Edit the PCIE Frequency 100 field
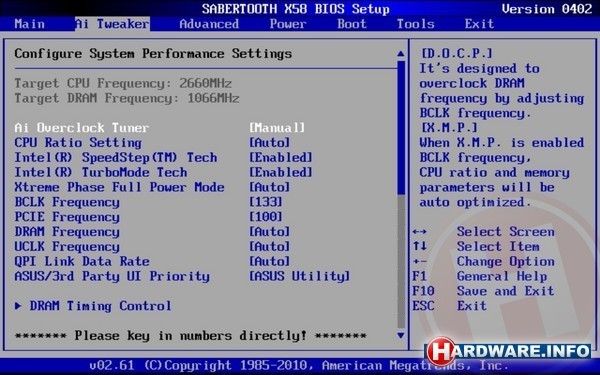The width and height of the screenshot is (600, 375). point(266,217)
